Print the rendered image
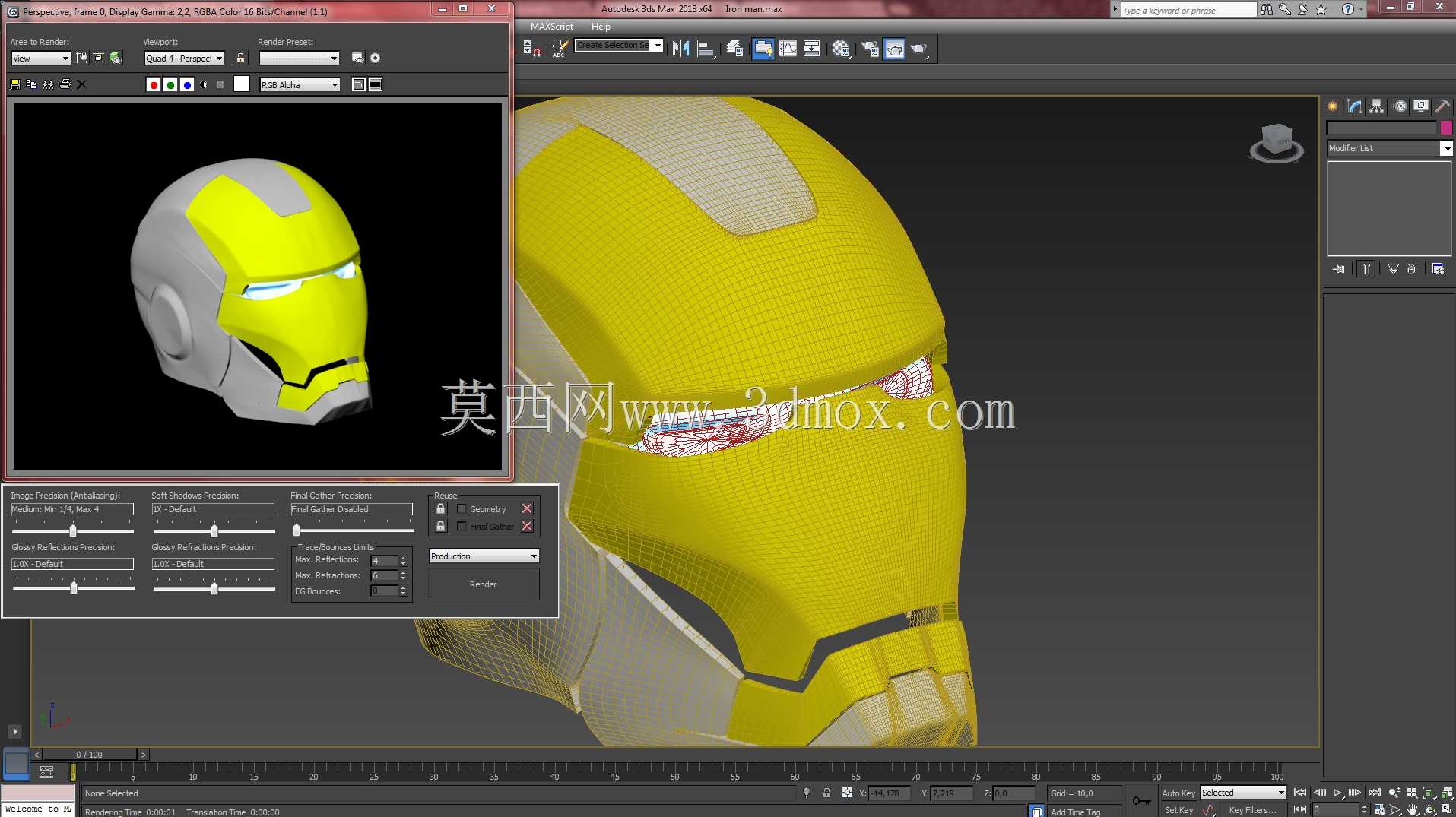The width and height of the screenshot is (1456, 817). [65, 84]
